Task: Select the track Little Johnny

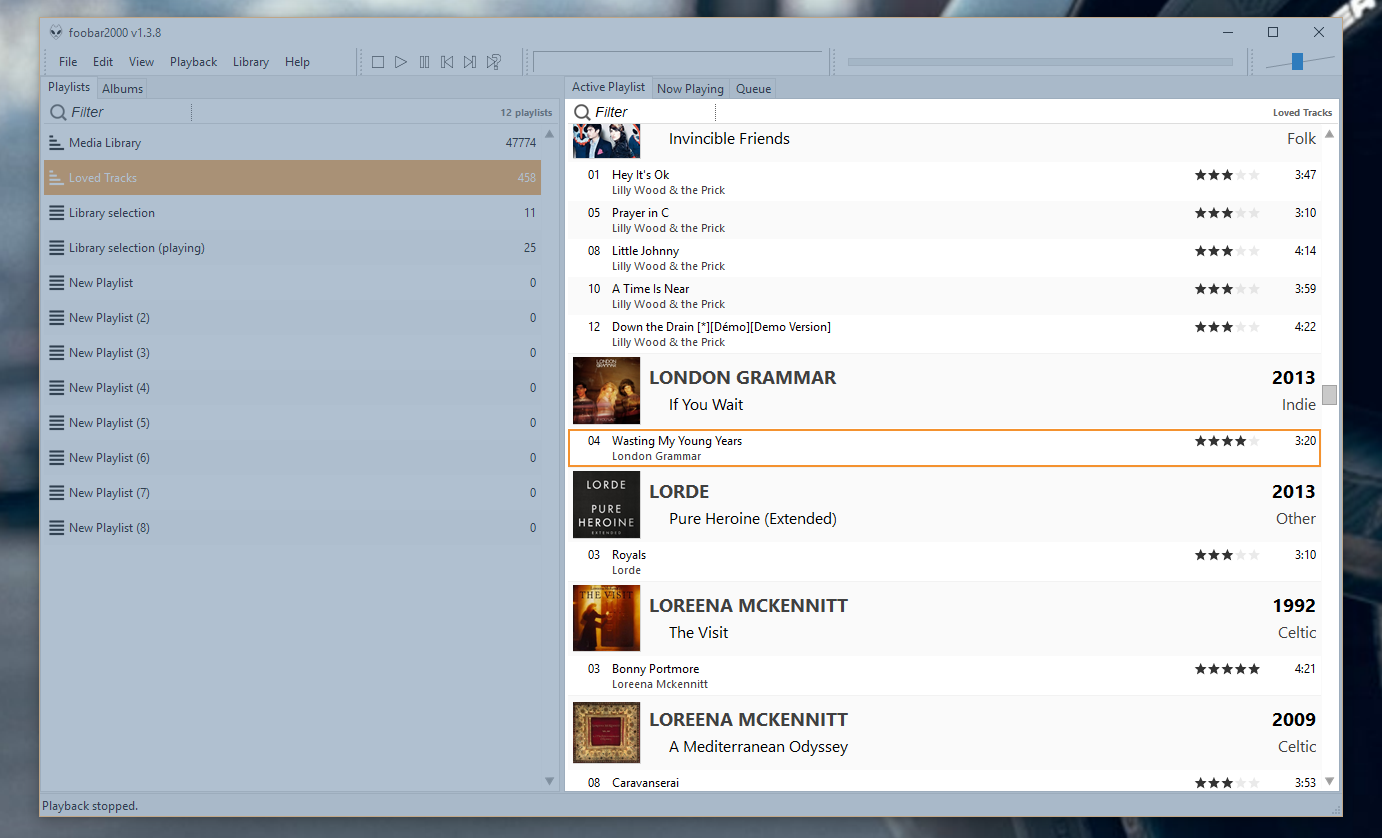Action: coord(944,258)
